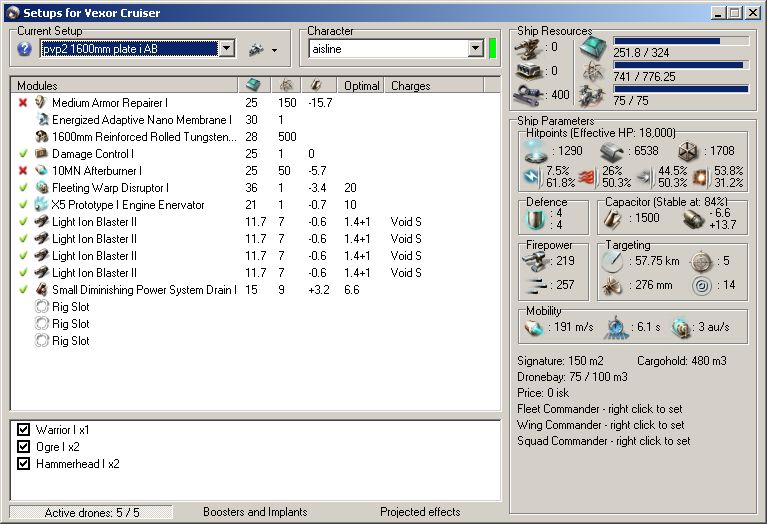Click the calibration icon showing 400
The height and width of the screenshot is (524, 767).
click(528, 93)
